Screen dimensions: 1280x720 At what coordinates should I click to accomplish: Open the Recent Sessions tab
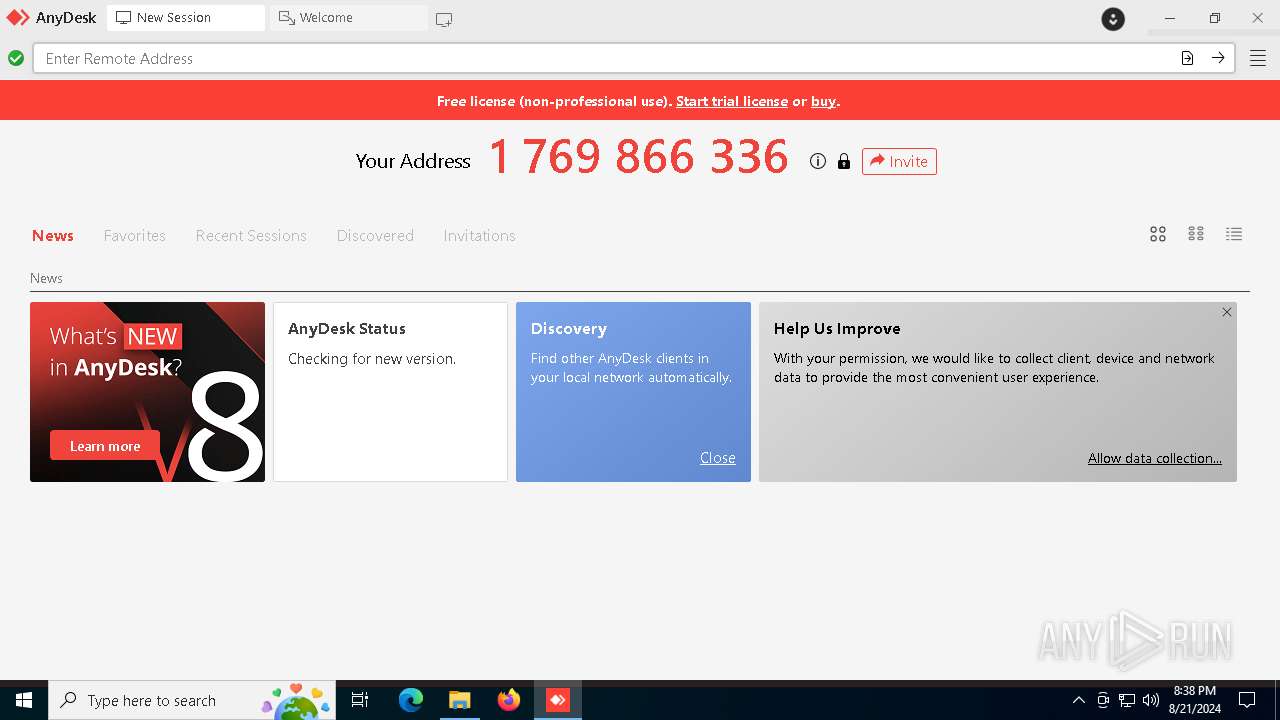click(x=251, y=236)
